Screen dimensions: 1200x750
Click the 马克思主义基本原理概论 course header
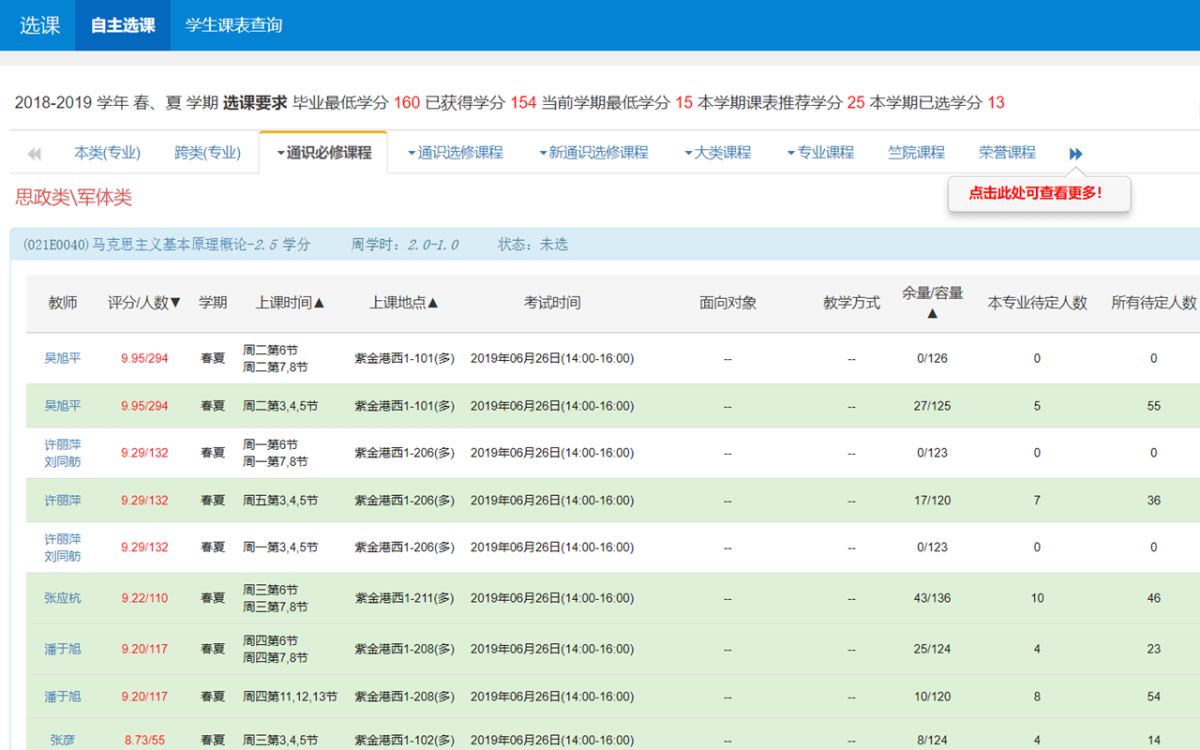(166, 244)
